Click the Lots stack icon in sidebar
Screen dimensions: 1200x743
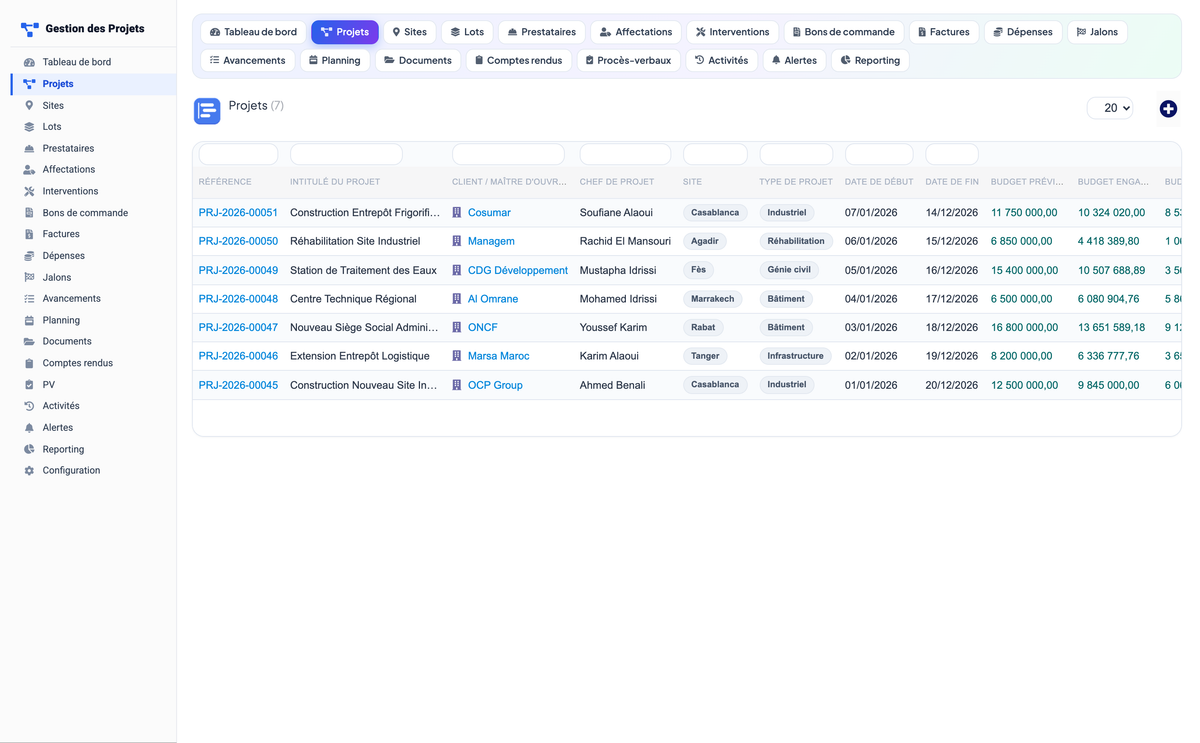click(29, 127)
